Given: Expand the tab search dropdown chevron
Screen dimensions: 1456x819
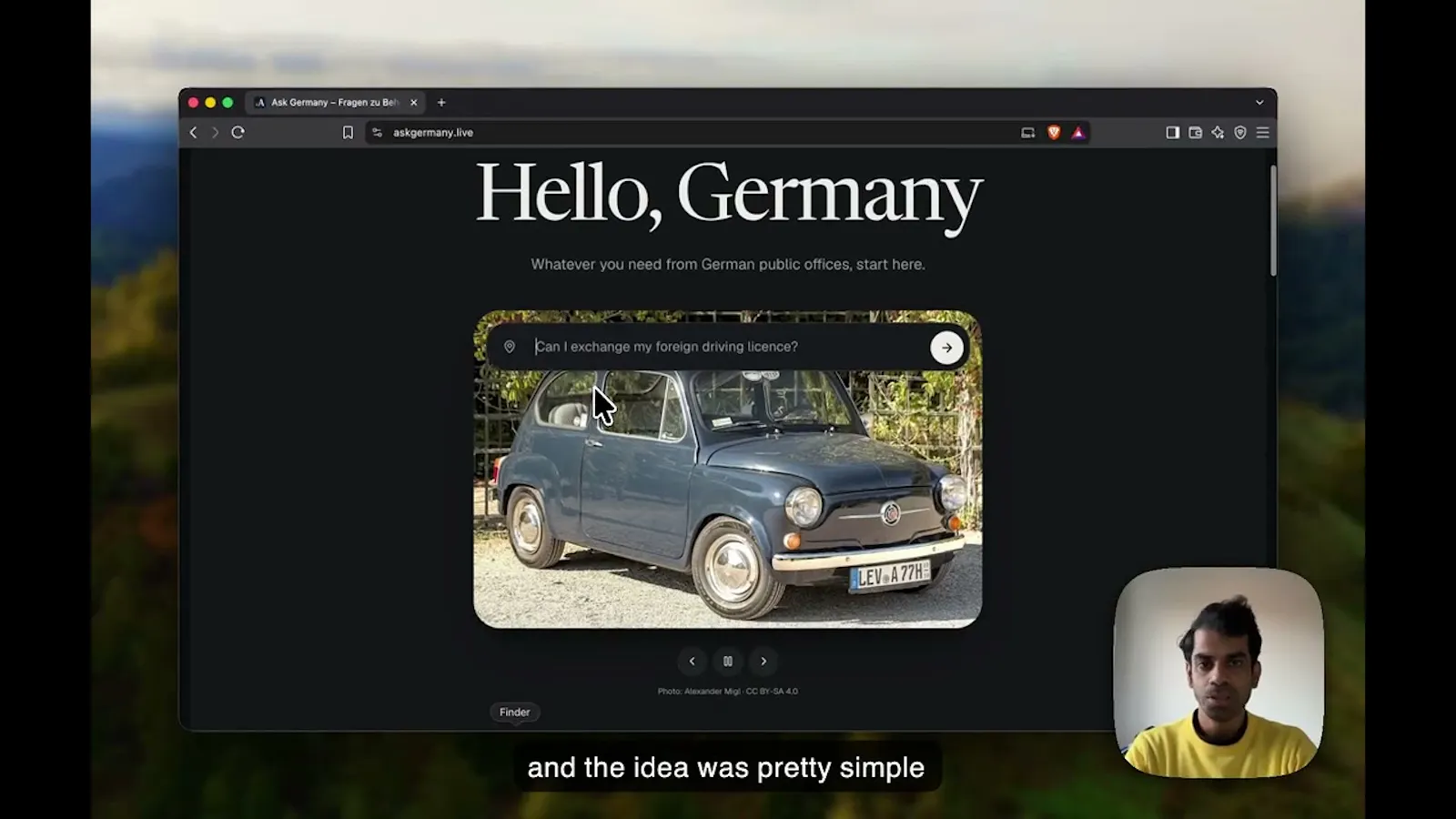Looking at the screenshot, I should [x=1259, y=103].
